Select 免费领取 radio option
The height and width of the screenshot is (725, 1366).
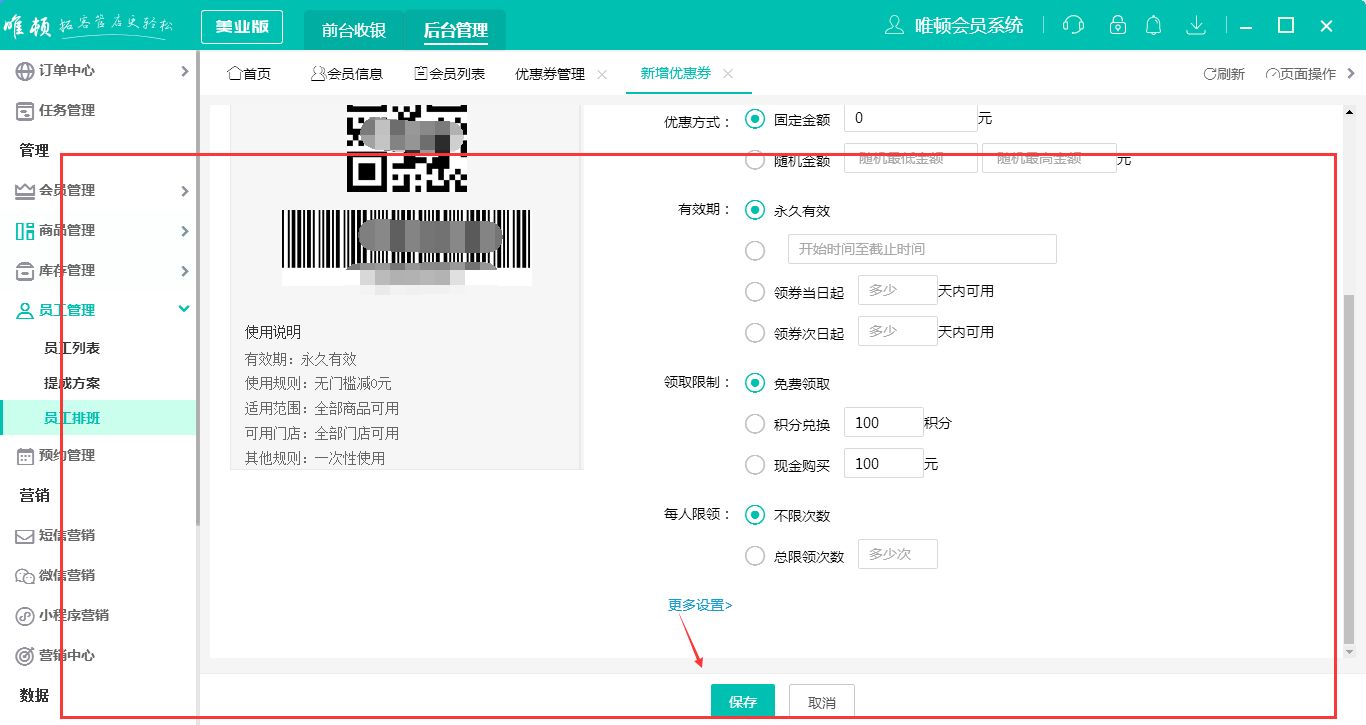[x=755, y=383]
